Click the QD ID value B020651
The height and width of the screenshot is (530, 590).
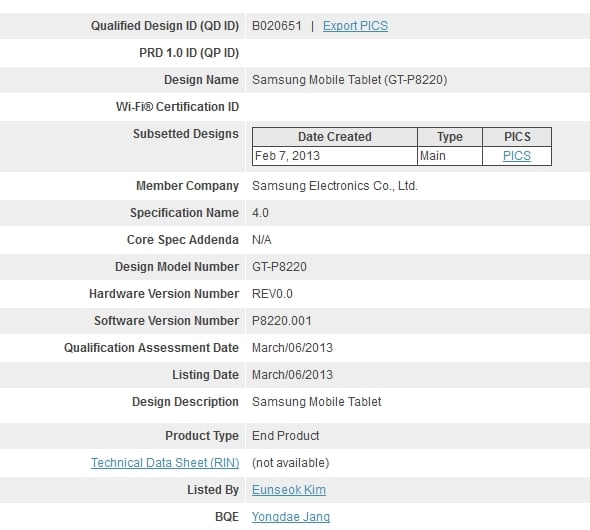point(277,26)
